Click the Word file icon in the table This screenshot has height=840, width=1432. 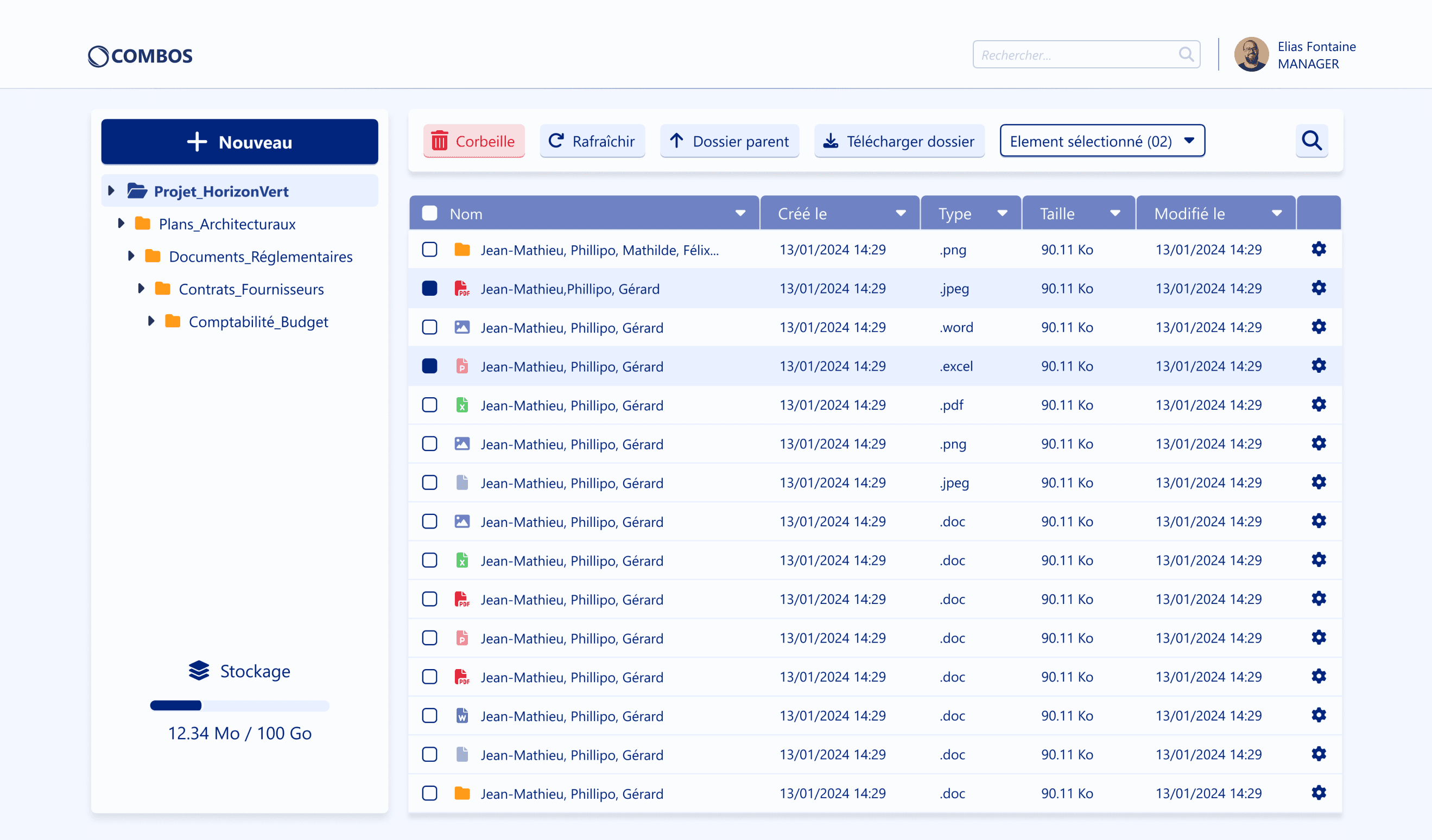click(x=462, y=716)
